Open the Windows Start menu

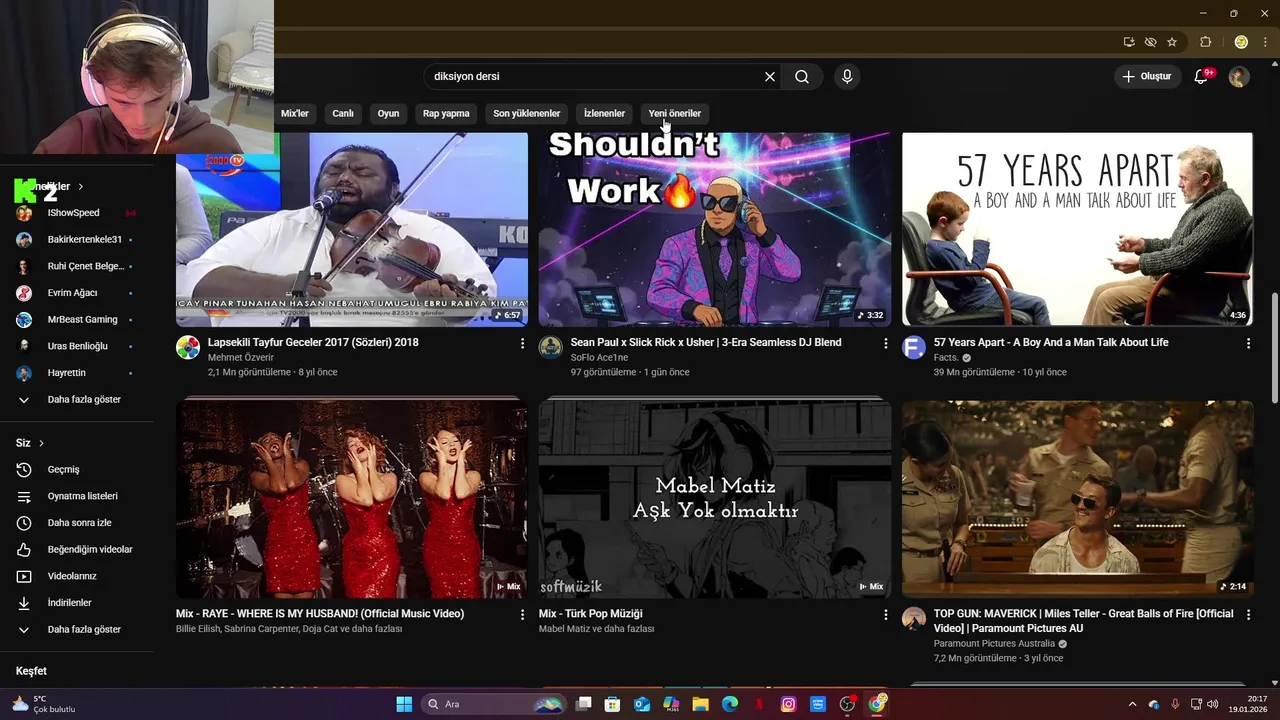tap(404, 704)
